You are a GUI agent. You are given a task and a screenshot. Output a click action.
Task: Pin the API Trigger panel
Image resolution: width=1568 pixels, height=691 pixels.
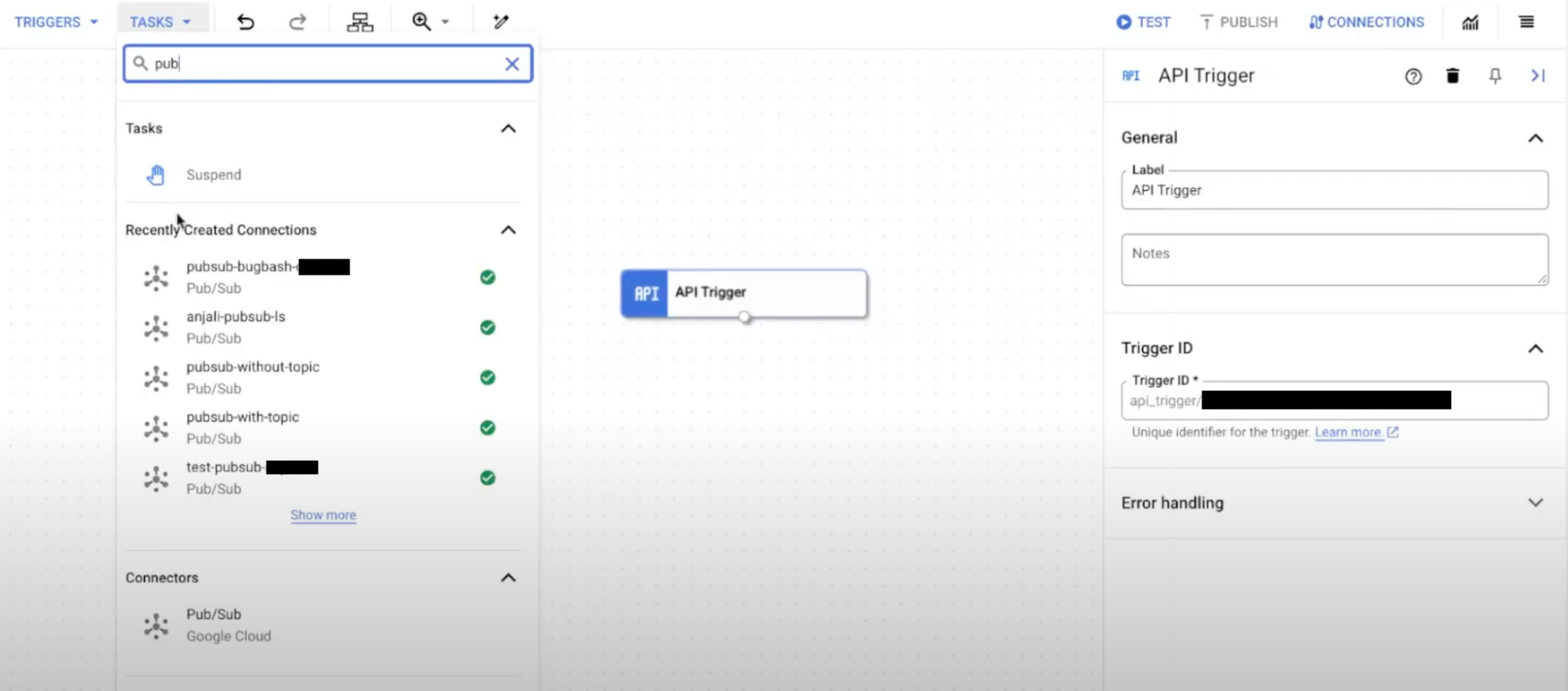[x=1495, y=76]
